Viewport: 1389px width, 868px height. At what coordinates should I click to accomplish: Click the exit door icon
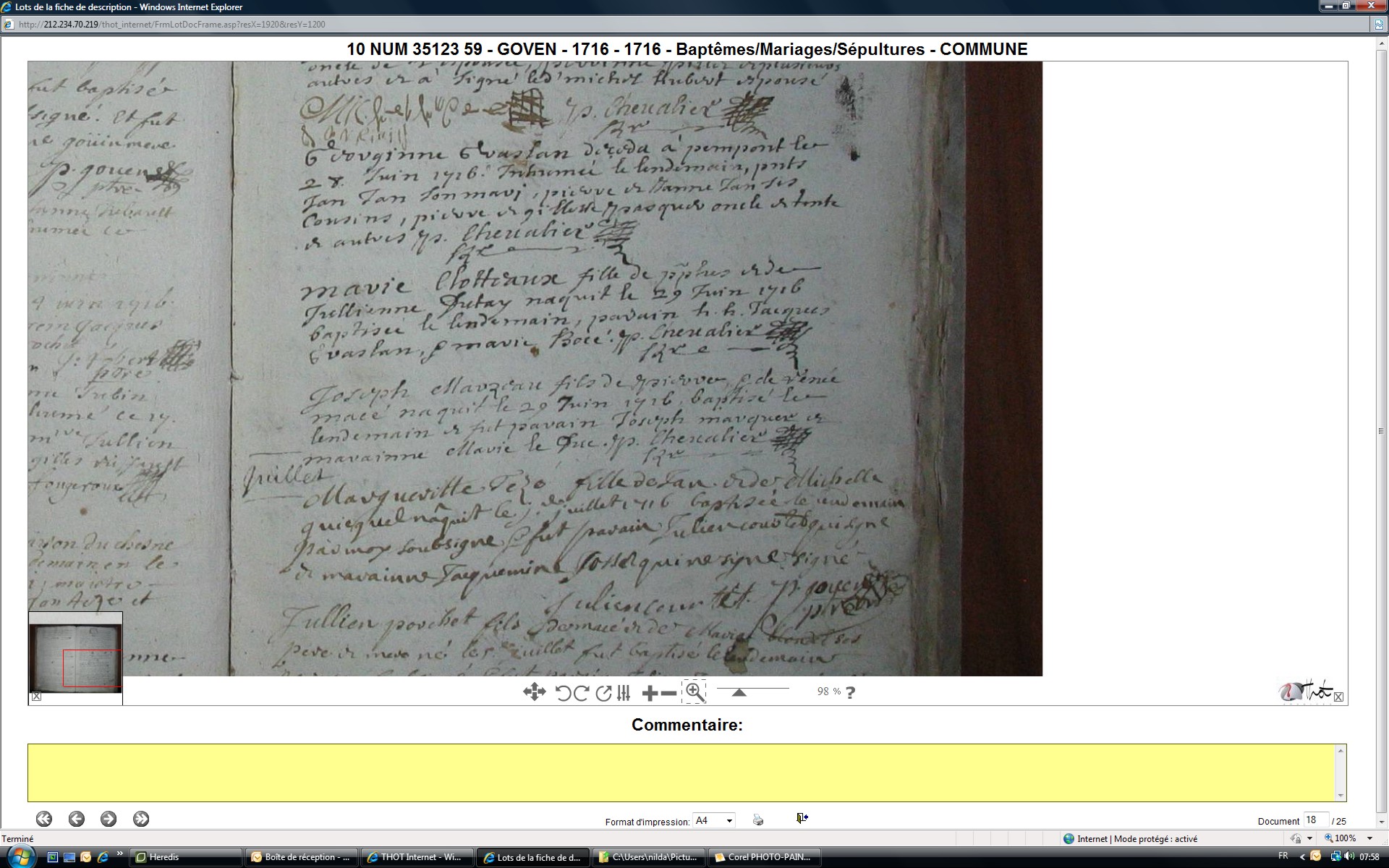(802, 818)
